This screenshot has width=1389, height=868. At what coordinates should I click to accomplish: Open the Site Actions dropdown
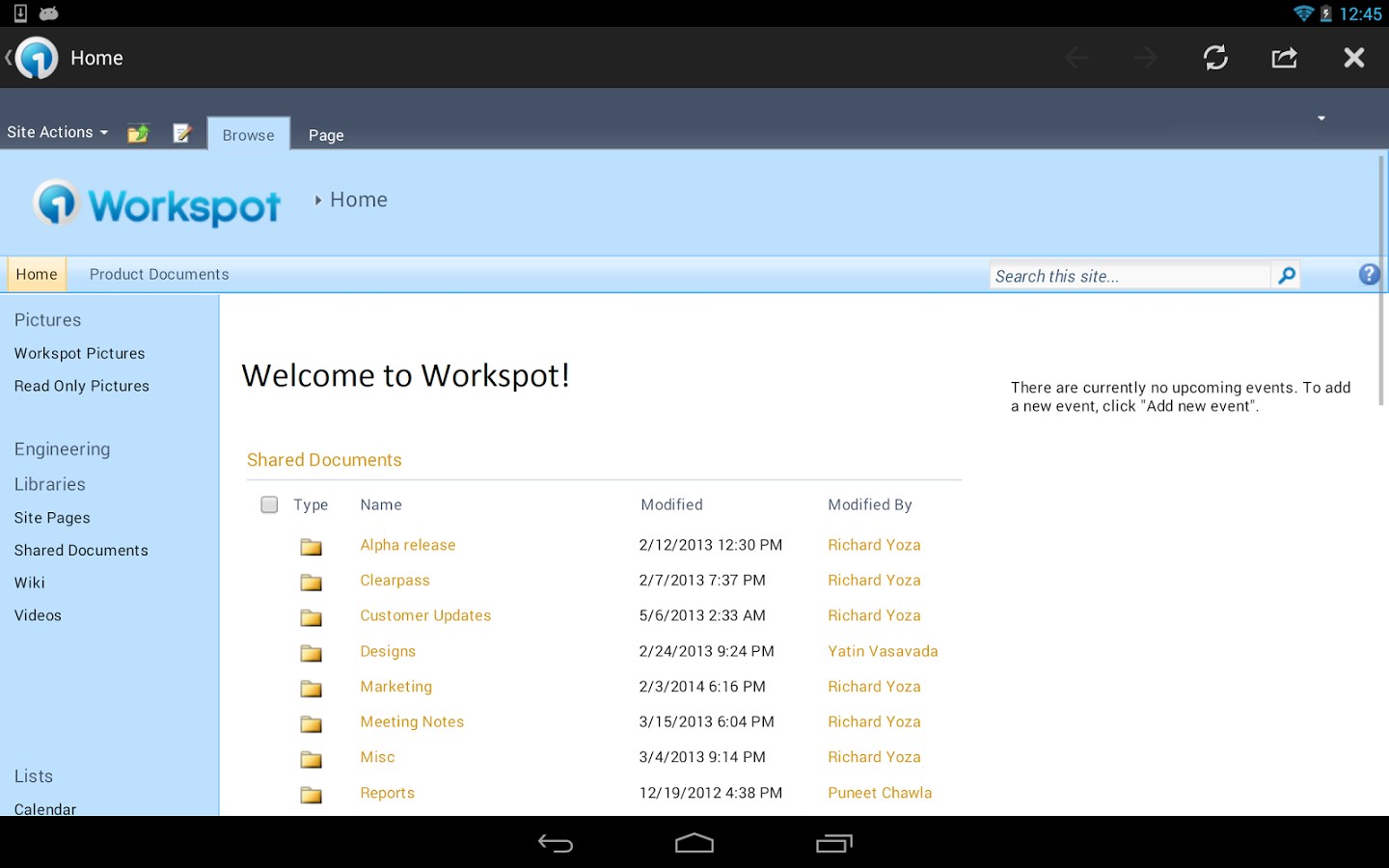point(57,132)
